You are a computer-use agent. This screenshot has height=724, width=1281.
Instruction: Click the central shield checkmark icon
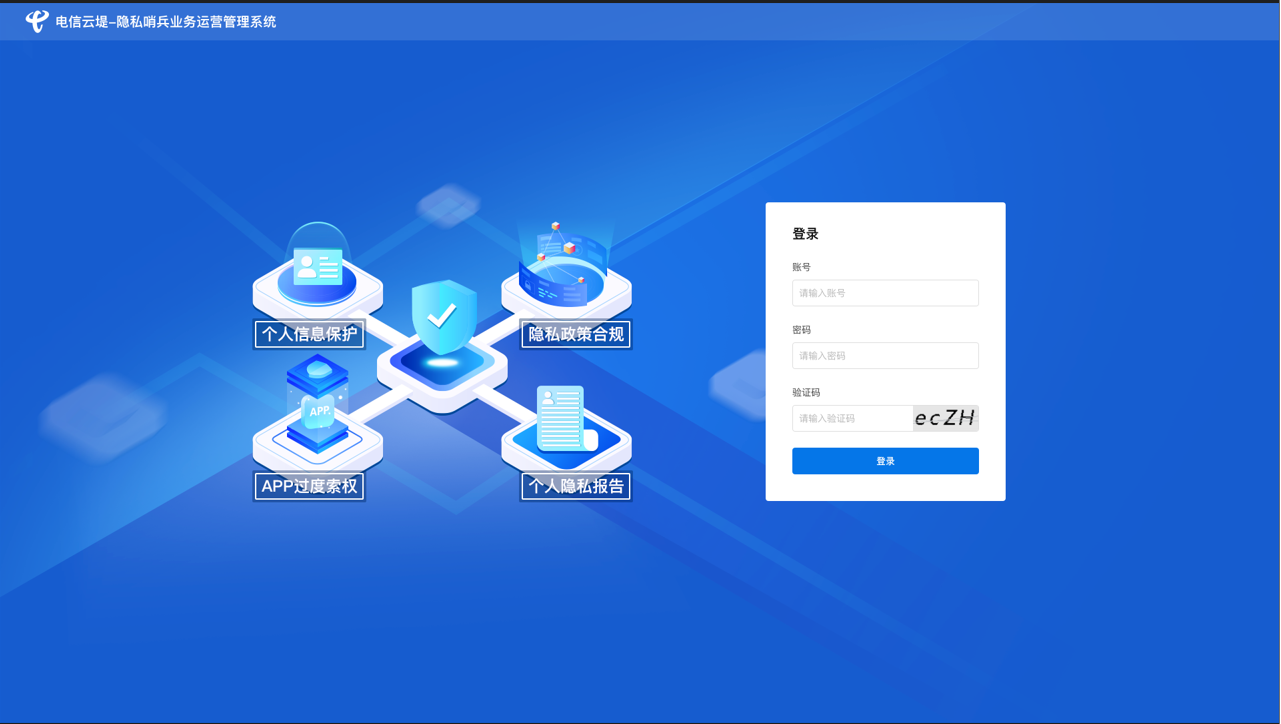(443, 318)
